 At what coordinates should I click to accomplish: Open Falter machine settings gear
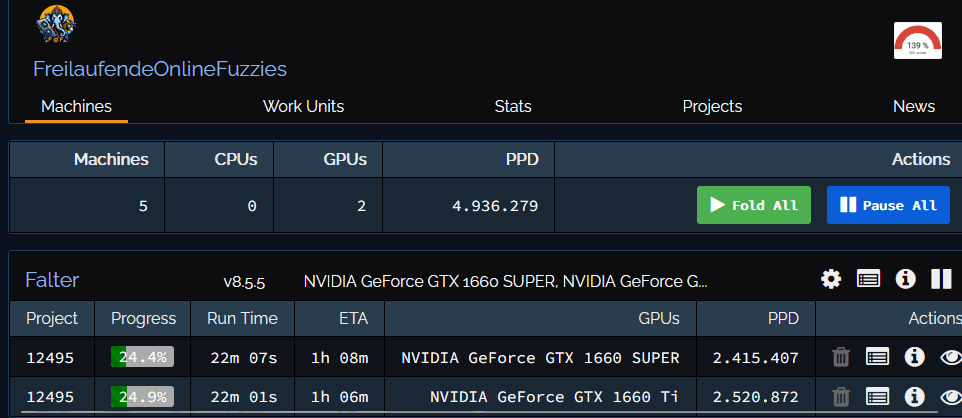(831, 279)
